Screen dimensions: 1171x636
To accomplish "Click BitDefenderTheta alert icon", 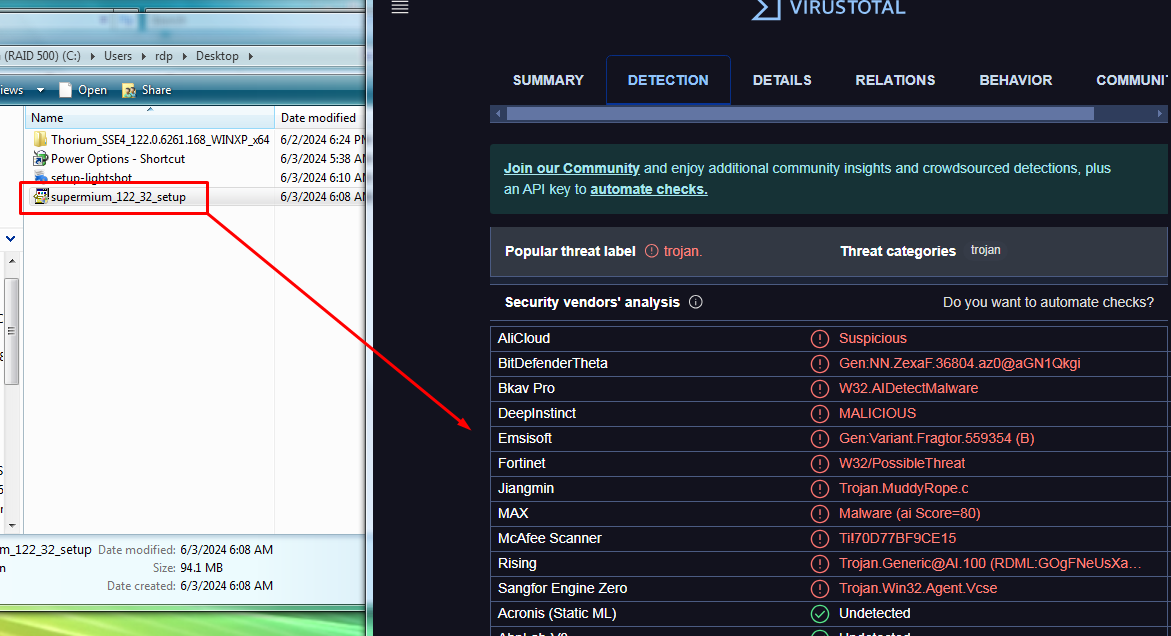I will tap(819, 364).
